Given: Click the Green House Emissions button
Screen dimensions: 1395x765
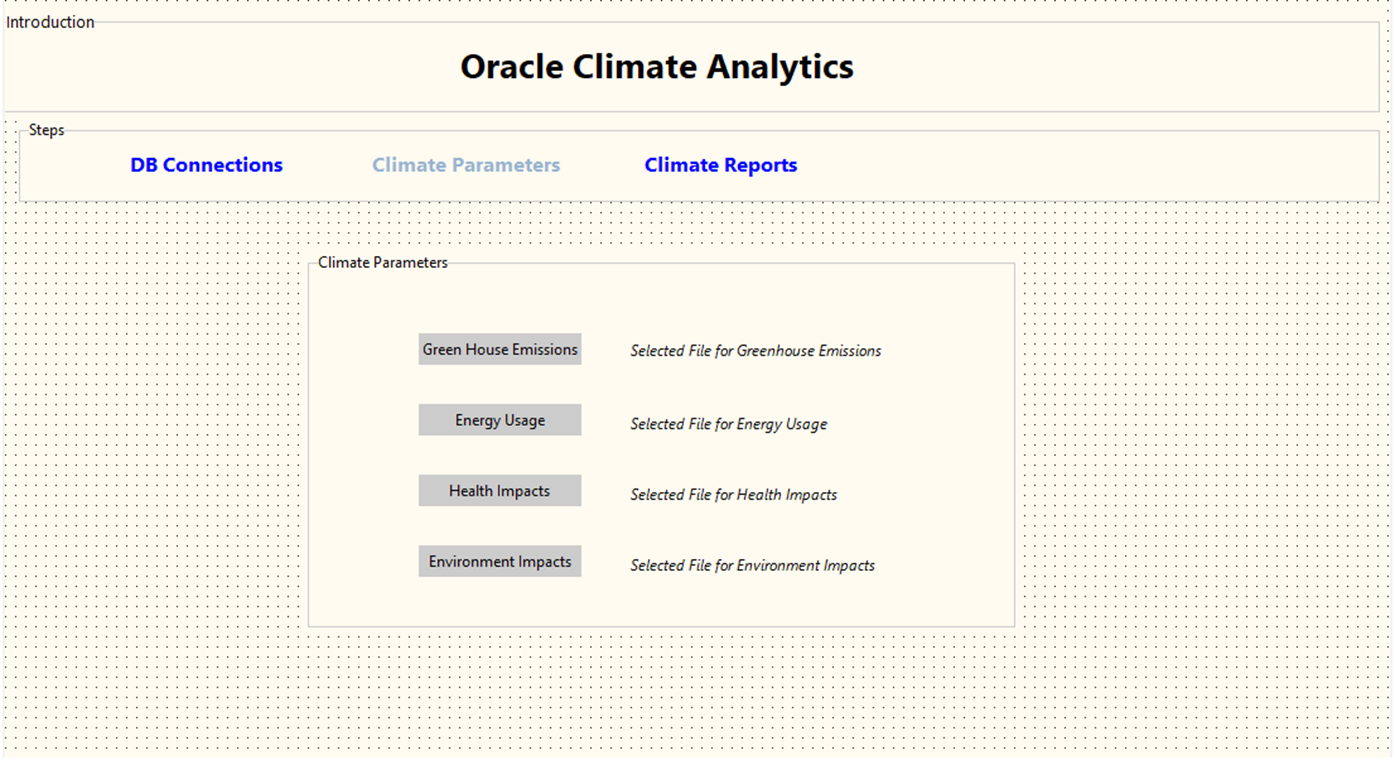Looking at the screenshot, I should coord(499,349).
